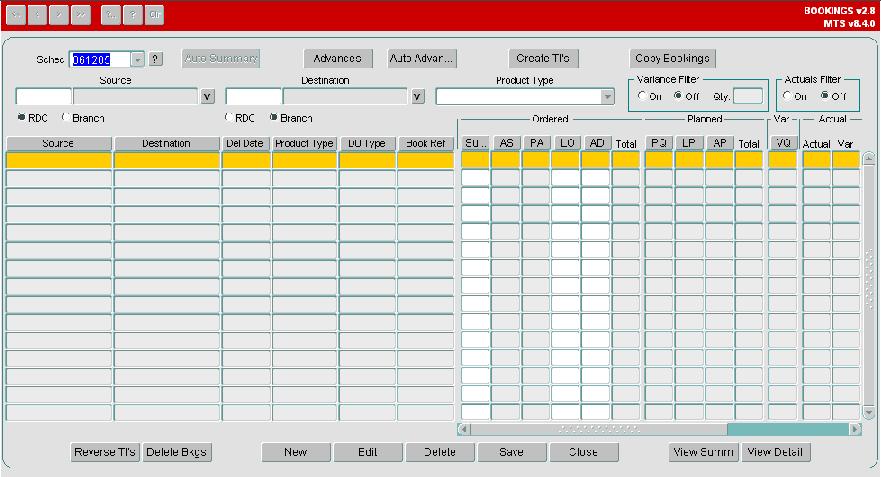Image resolution: width=881 pixels, height=477 pixels.
Task: Click scroll-left arrow of horizontal scrollbar
Action: [464, 429]
